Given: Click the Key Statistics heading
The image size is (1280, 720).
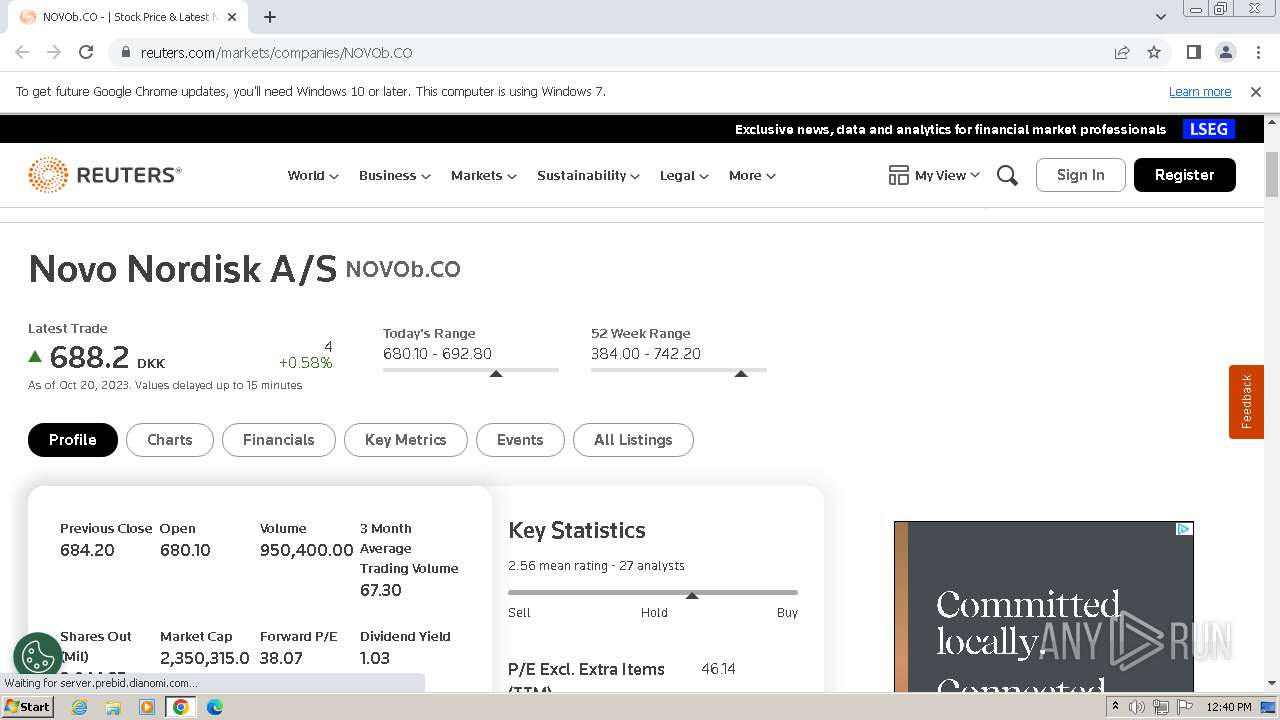Looking at the screenshot, I should click(x=577, y=530).
